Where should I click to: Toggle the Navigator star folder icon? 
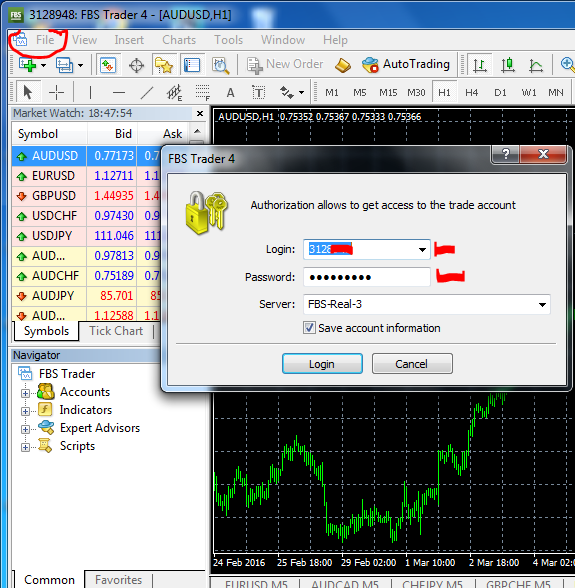(164, 65)
